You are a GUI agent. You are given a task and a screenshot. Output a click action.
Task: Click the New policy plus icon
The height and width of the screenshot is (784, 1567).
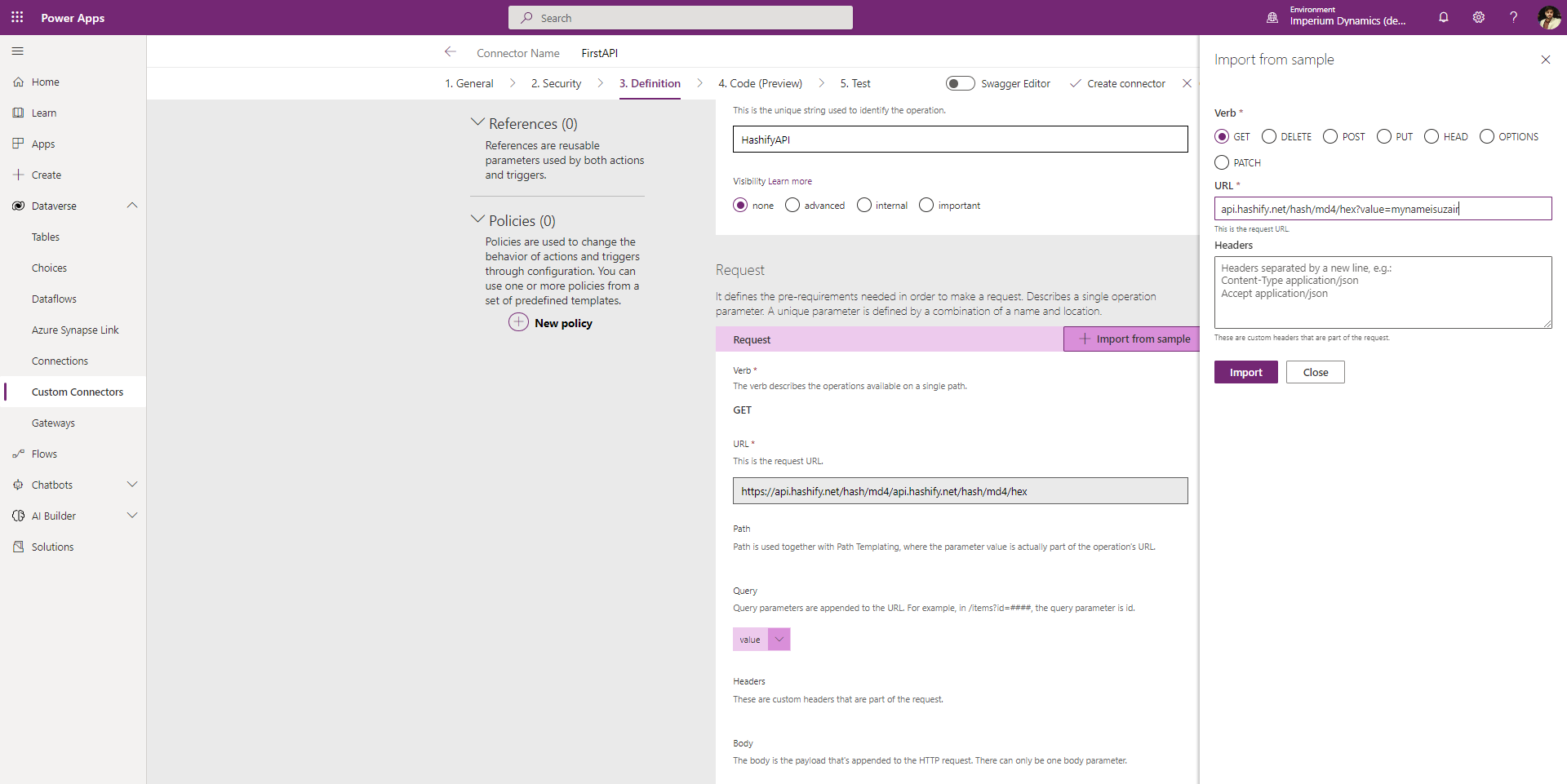pyautogui.click(x=518, y=322)
